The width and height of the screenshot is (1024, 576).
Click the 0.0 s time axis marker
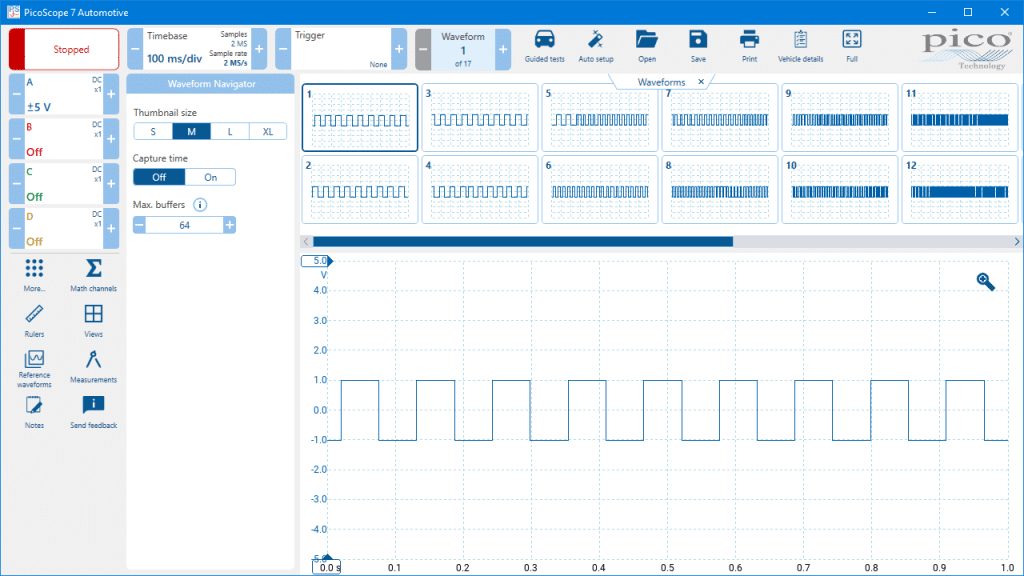(327, 567)
